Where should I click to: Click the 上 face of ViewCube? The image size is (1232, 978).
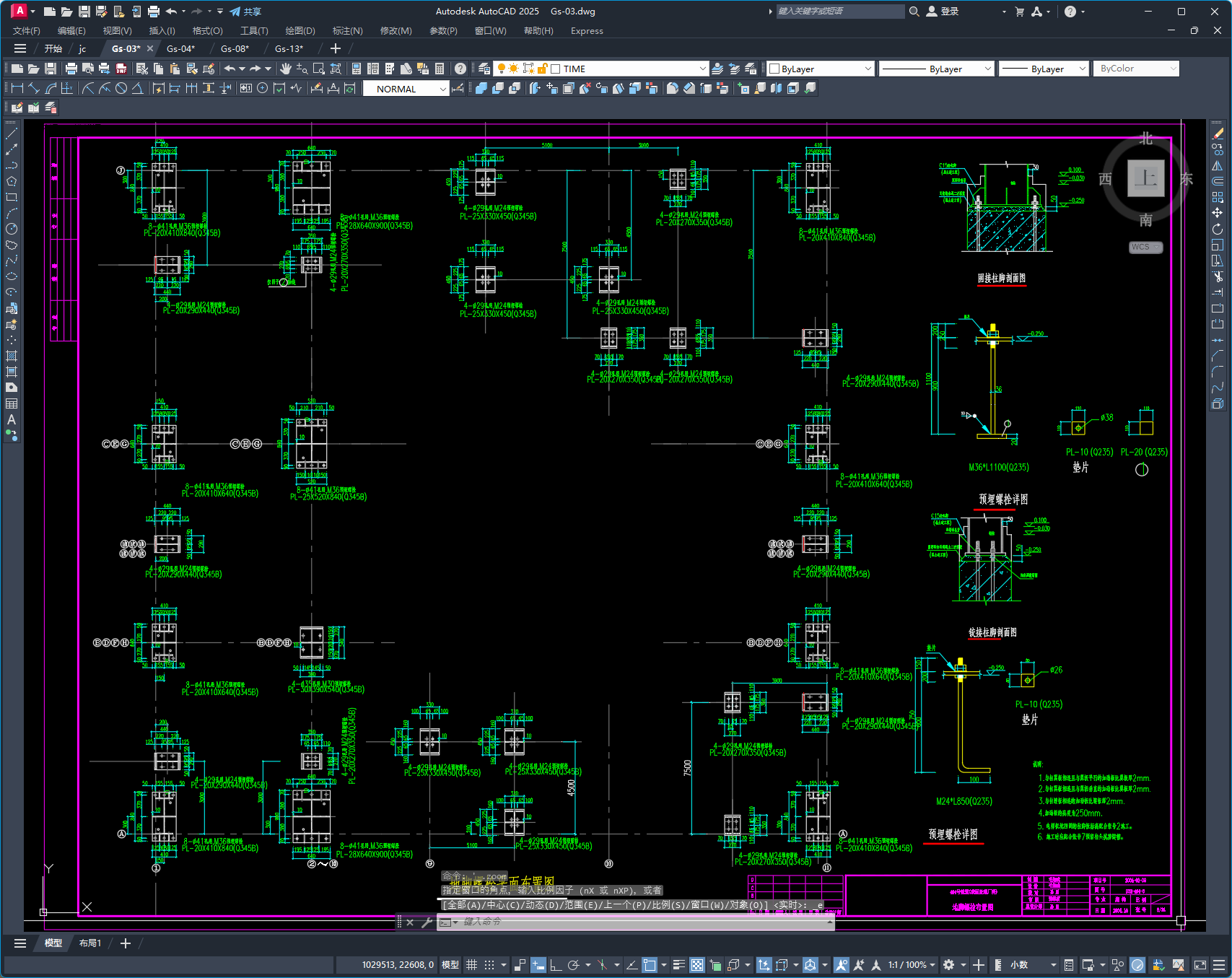[1146, 178]
